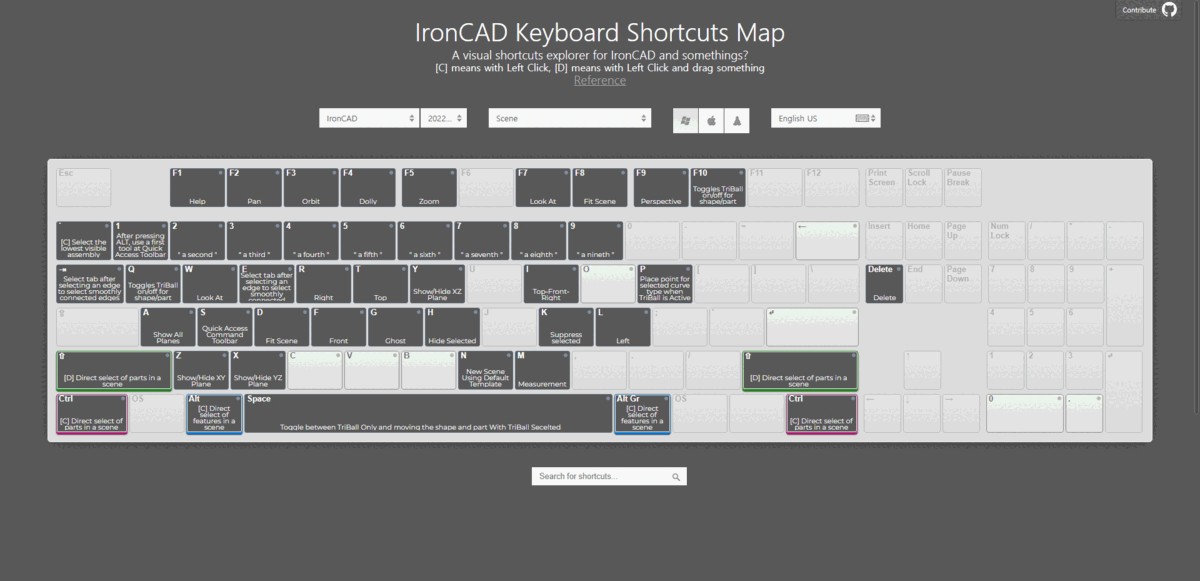
Task: Click the F7 Look At key
Action: click(543, 188)
